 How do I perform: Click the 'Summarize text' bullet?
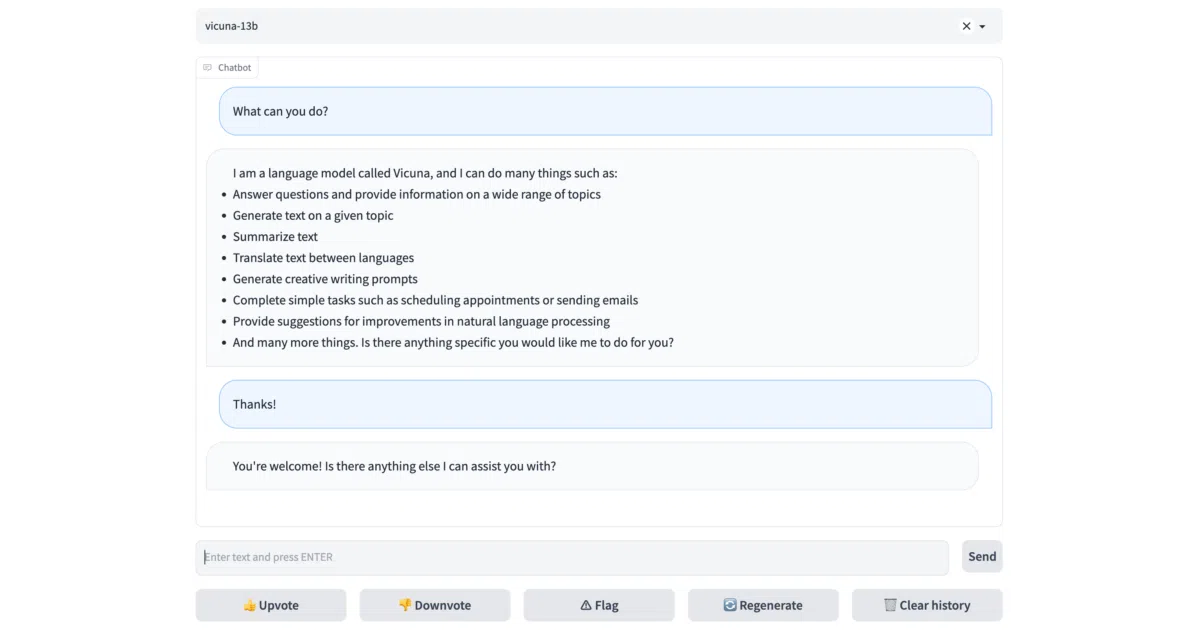pos(275,237)
